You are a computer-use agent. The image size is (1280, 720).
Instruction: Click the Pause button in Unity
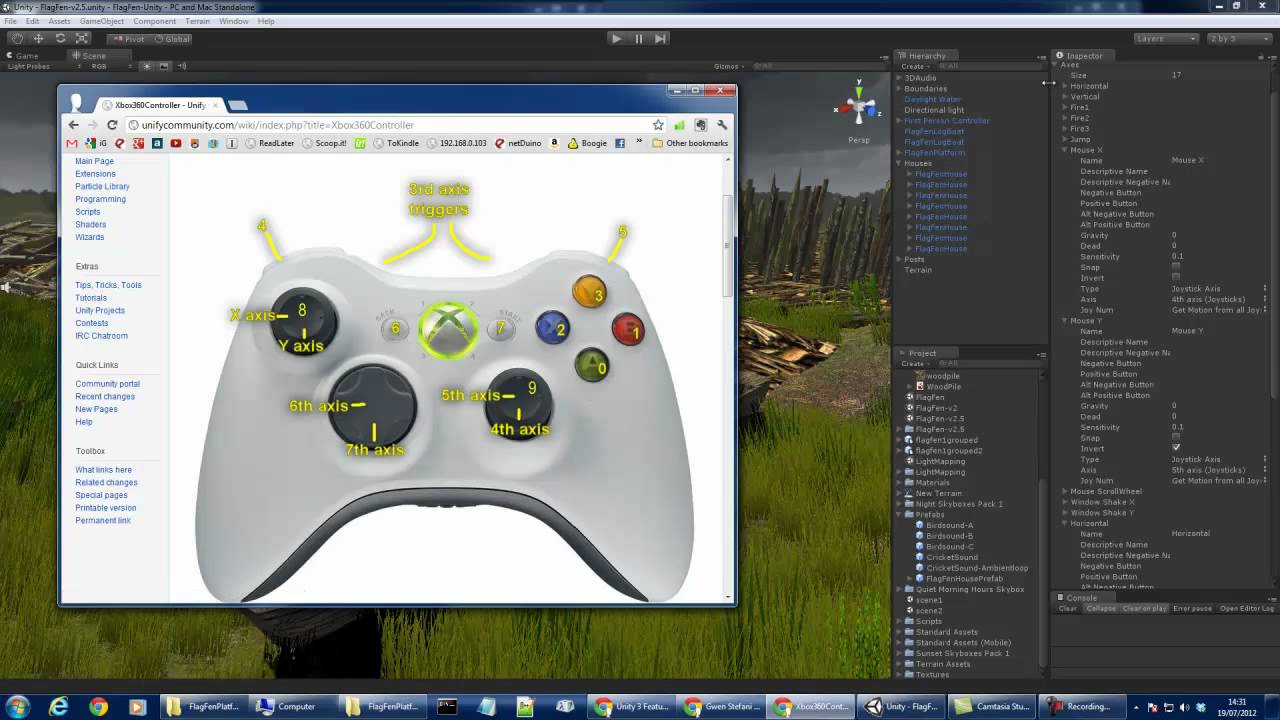click(x=638, y=38)
